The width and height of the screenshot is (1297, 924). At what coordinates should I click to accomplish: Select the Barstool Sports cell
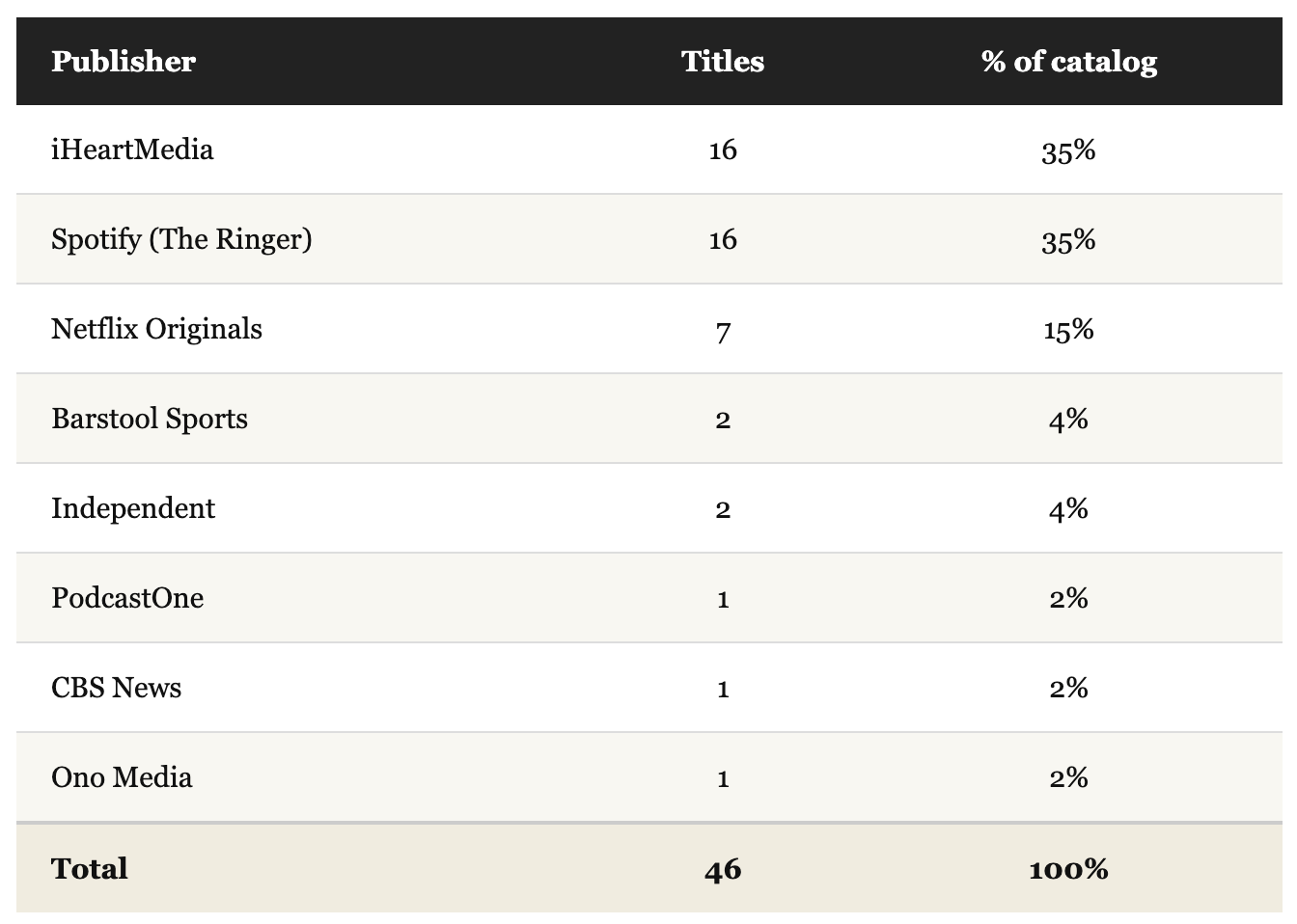150,419
